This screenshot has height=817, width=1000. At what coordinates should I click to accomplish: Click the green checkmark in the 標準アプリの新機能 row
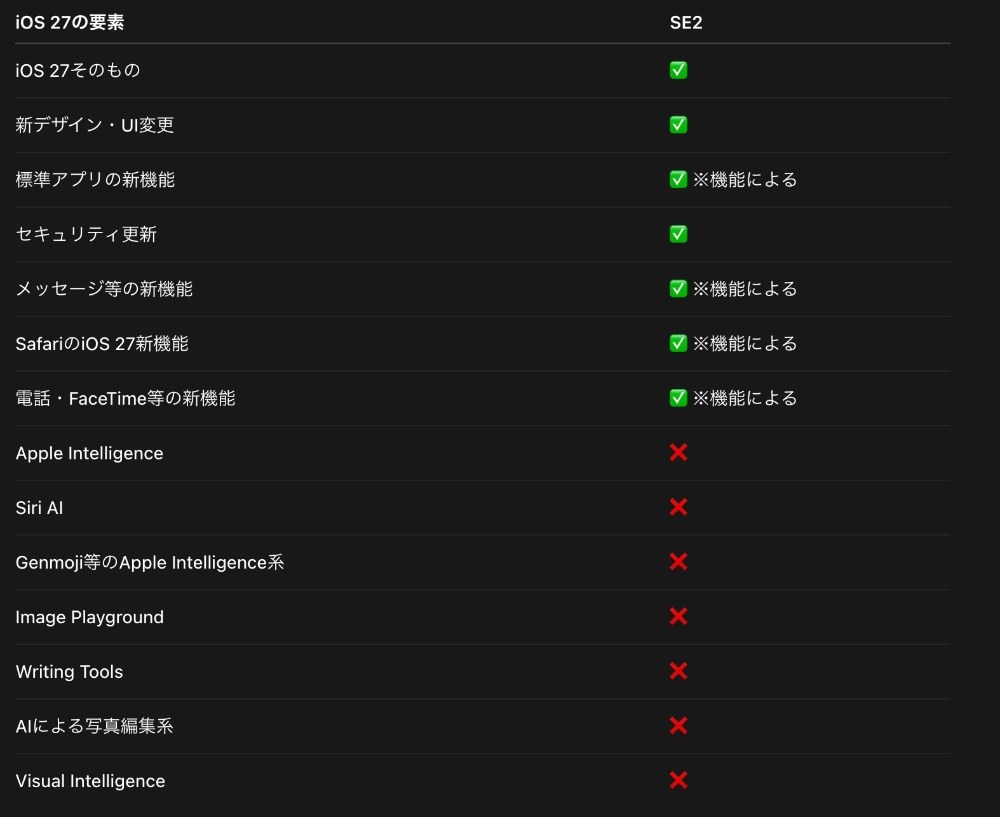[678, 179]
